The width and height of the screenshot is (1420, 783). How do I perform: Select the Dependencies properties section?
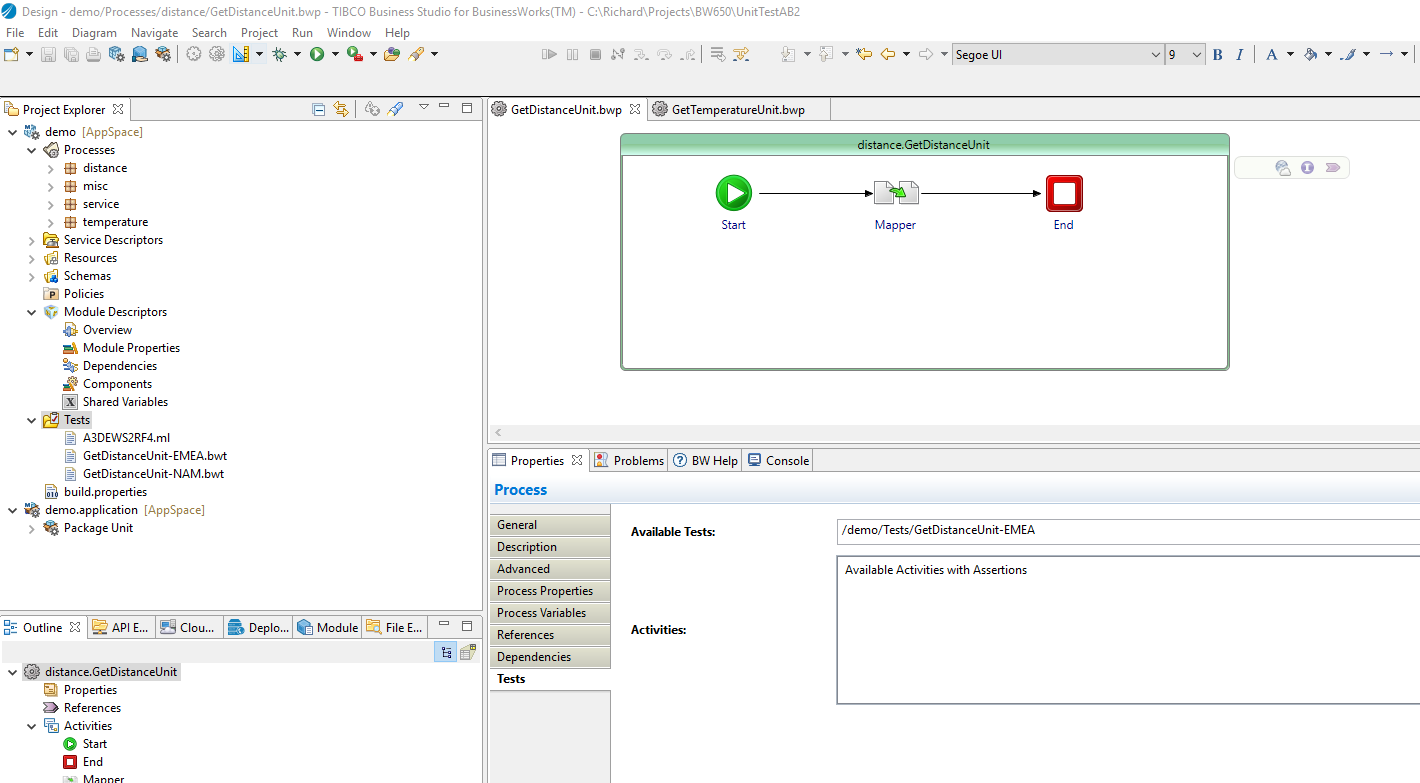coord(550,657)
